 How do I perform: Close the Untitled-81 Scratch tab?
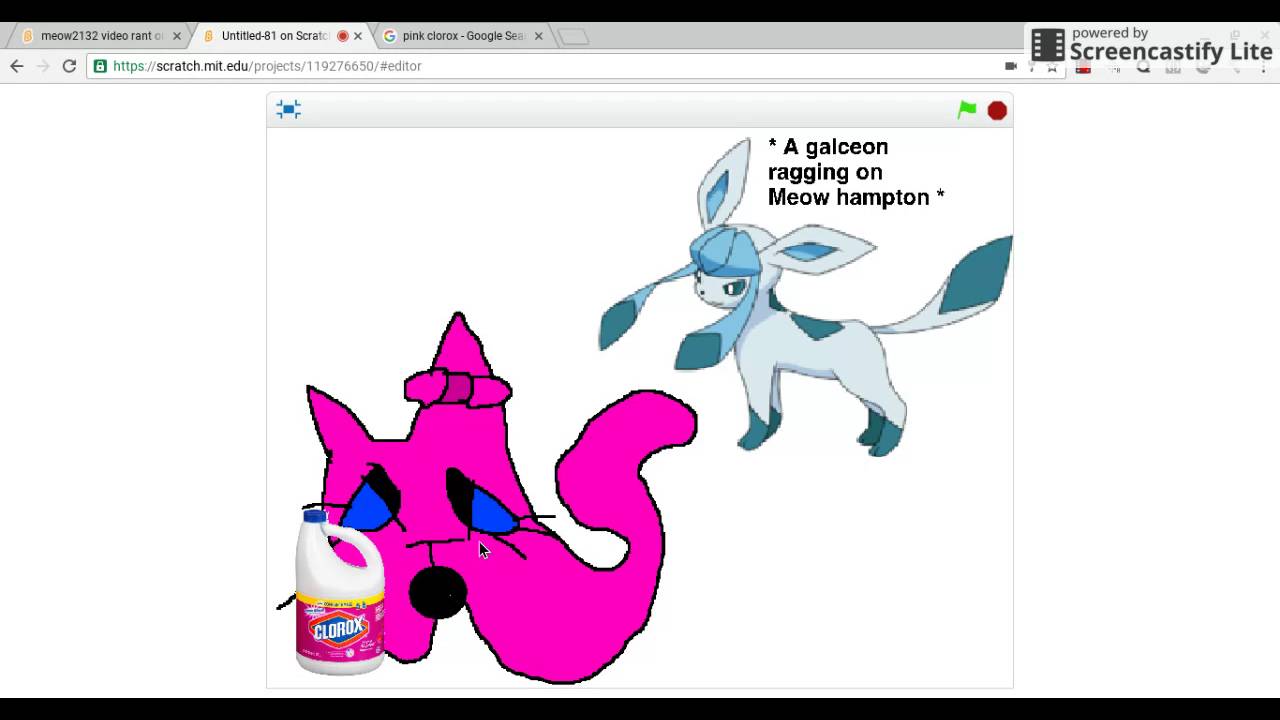point(358,36)
